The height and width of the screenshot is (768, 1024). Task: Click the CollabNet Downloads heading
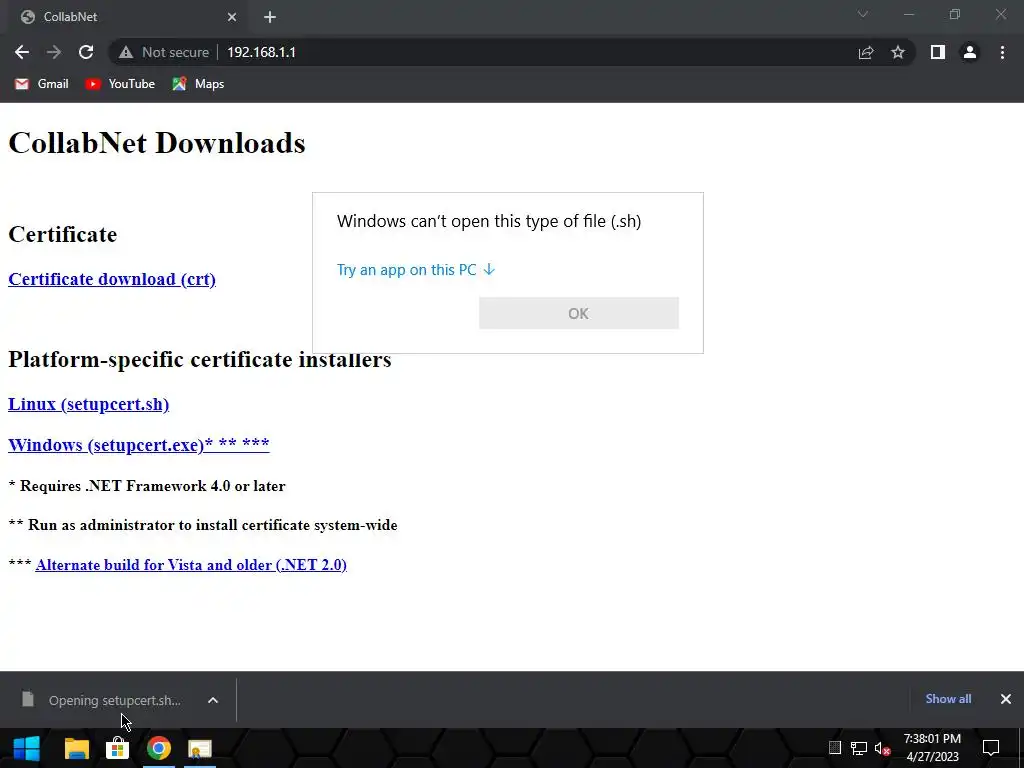157,143
